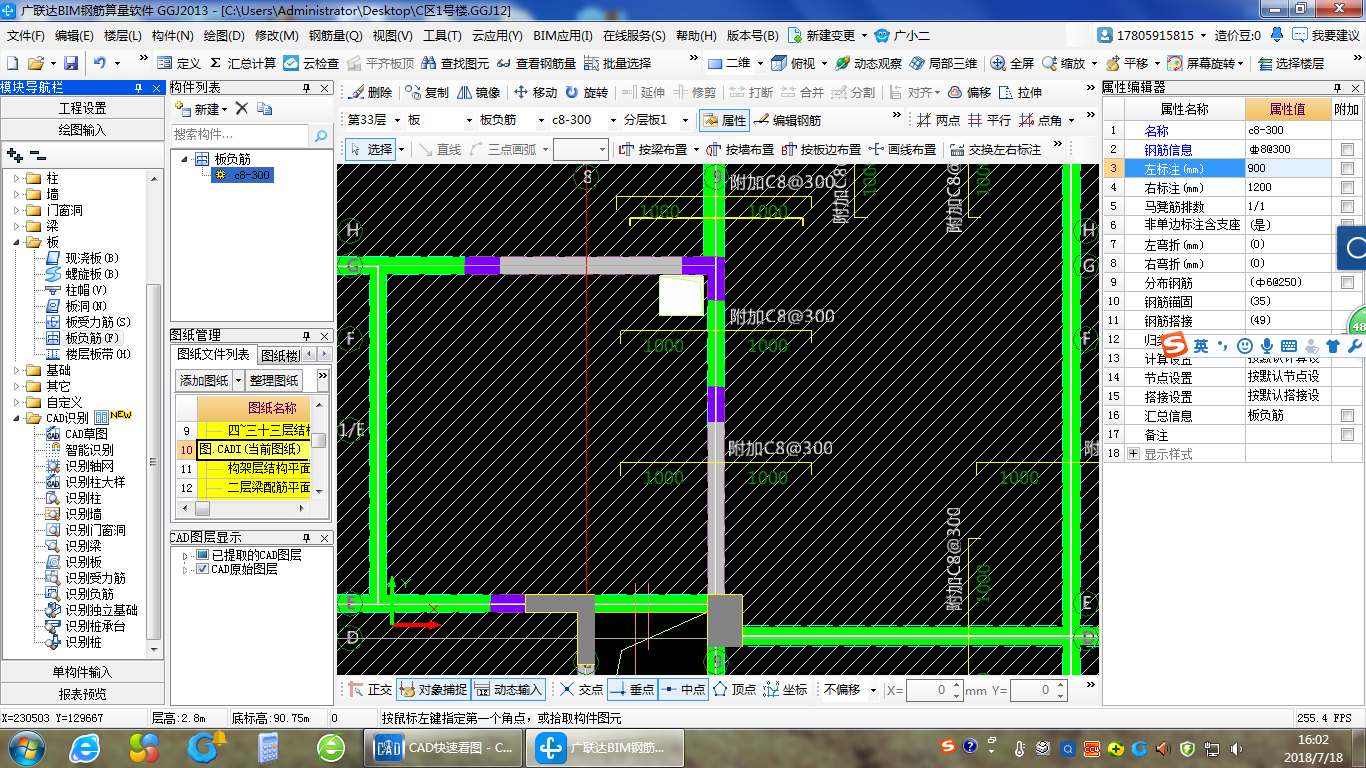
Task: Click the 复制 copy tool
Action: (427, 92)
